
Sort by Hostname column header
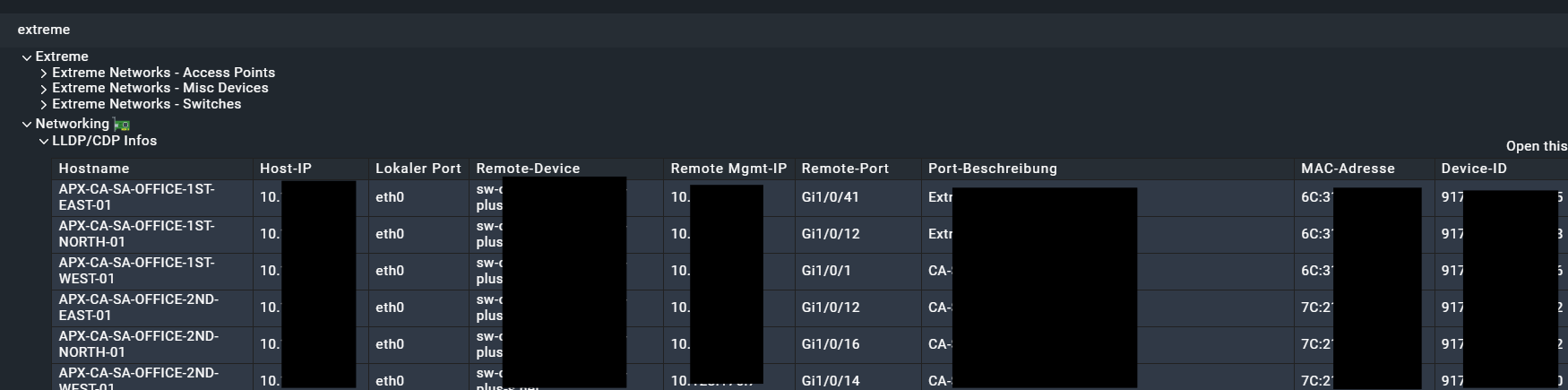click(94, 169)
